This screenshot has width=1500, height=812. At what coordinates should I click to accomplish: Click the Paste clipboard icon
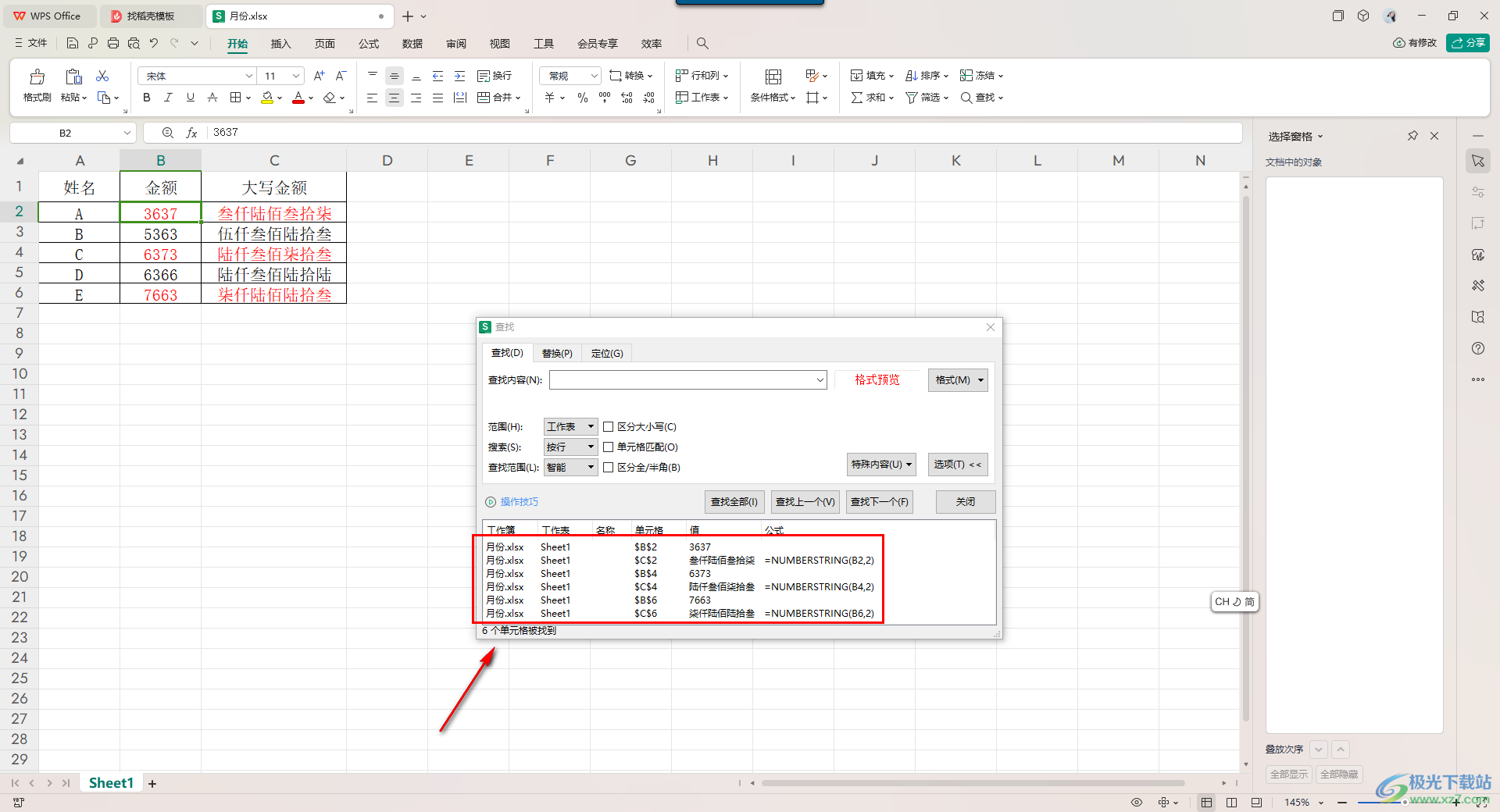[73, 77]
